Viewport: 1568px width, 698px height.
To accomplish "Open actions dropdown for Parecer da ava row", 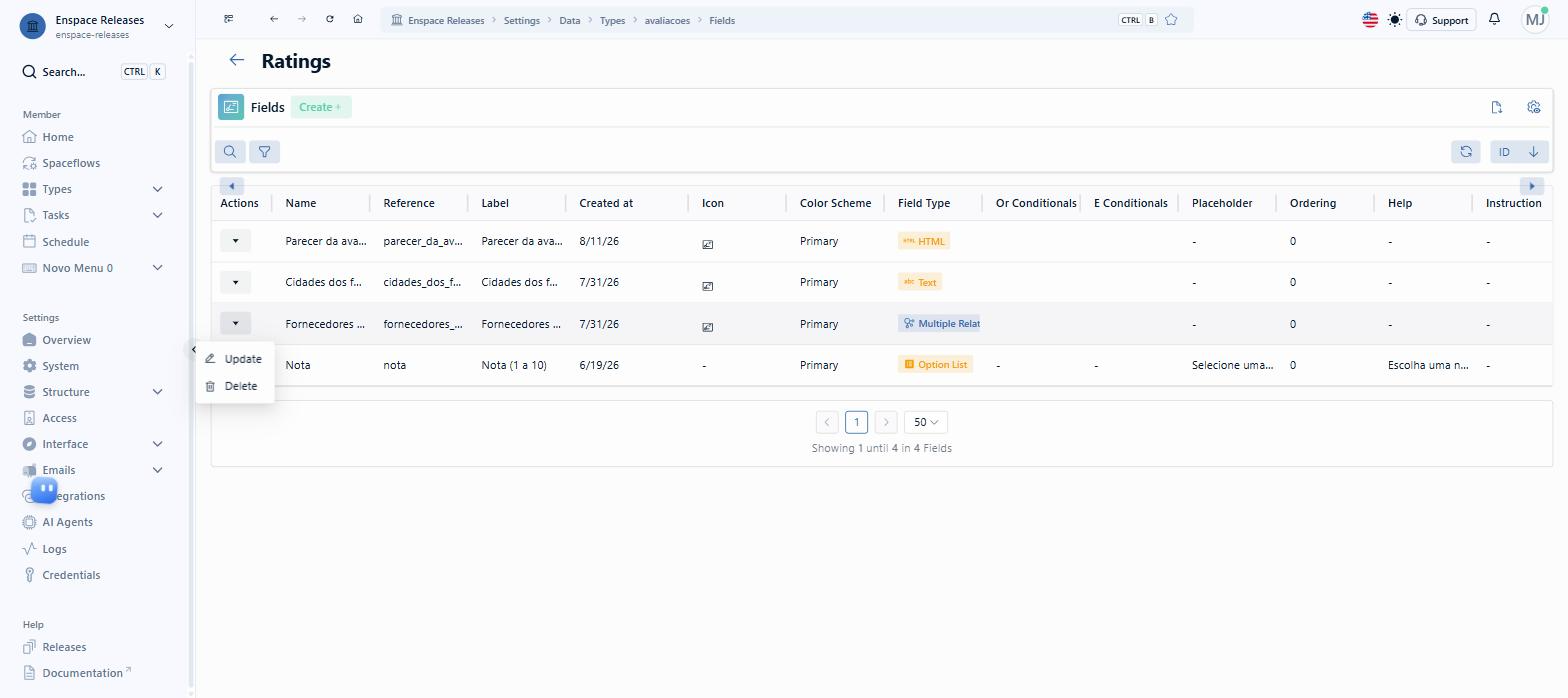I will pyautogui.click(x=236, y=241).
